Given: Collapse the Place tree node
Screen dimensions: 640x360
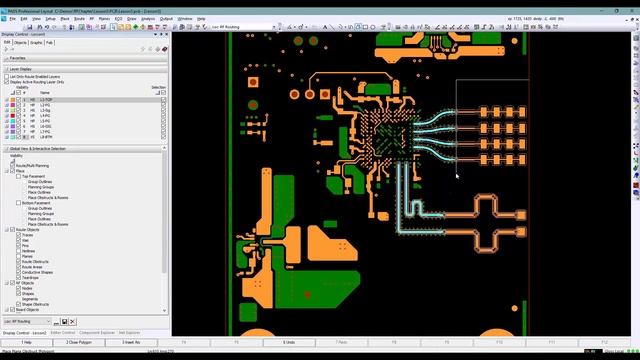Looking at the screenshot, I should [x=7, y=171].
